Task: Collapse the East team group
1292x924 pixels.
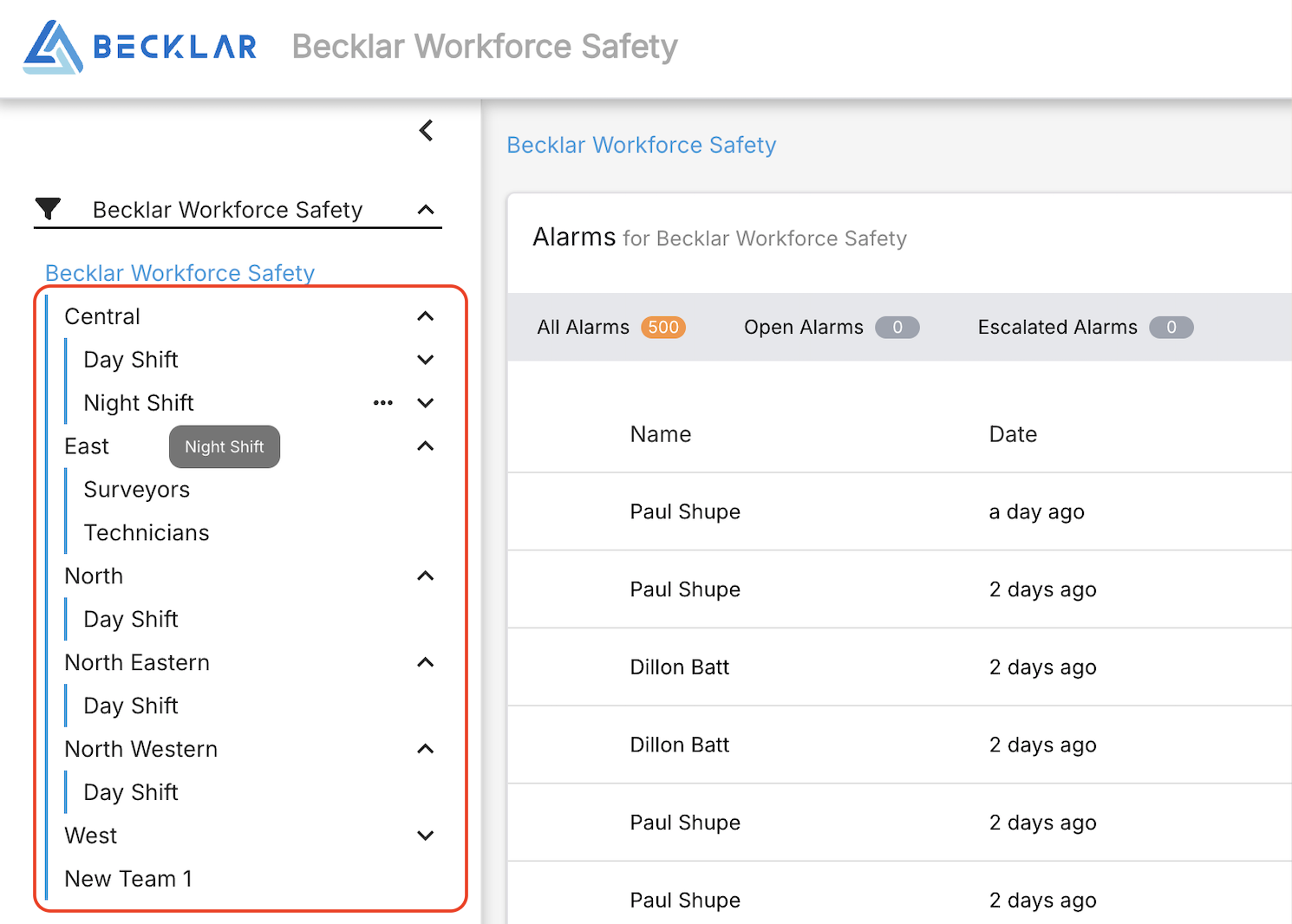Action: click(426, 446)
